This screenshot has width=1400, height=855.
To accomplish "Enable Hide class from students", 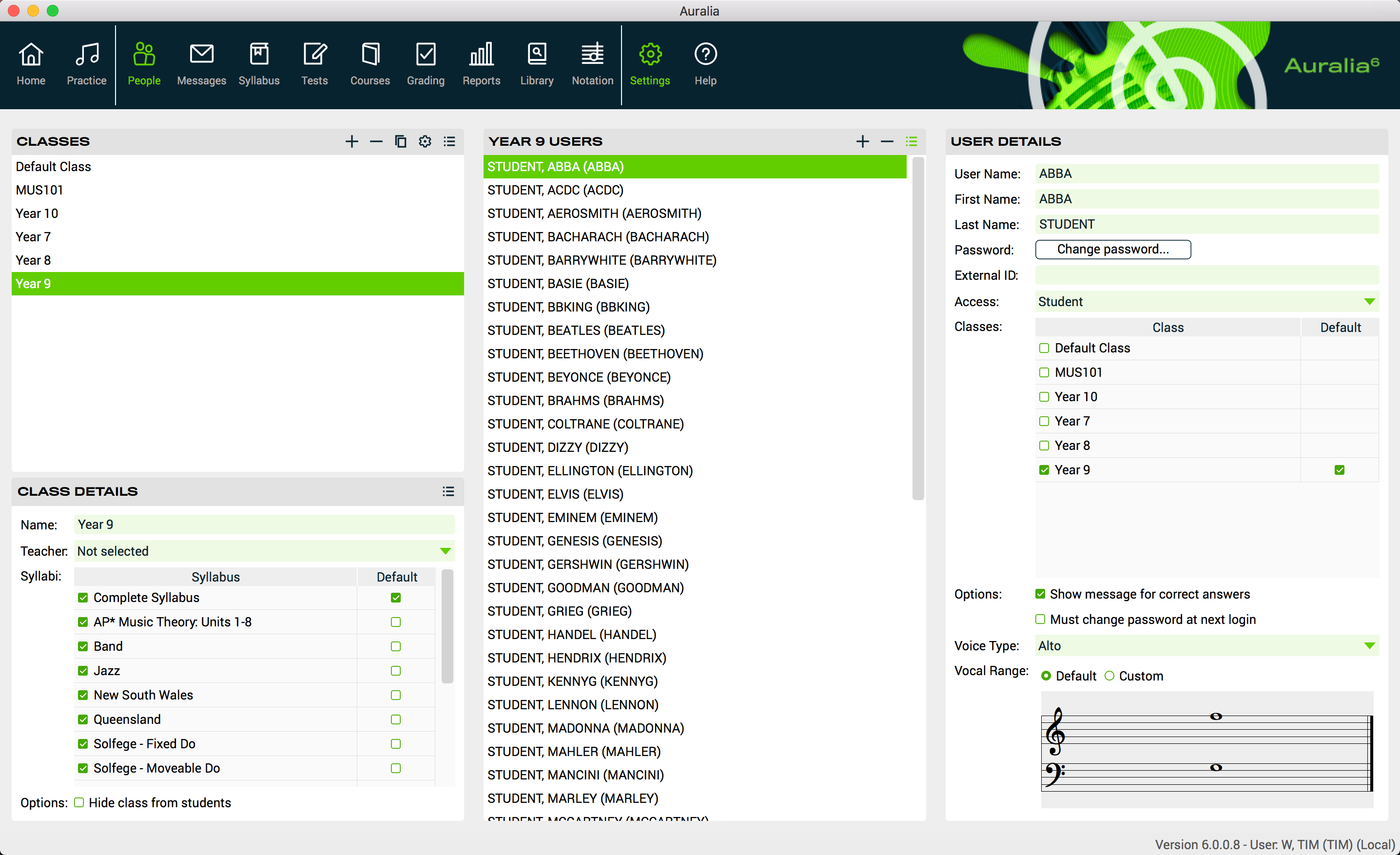I will point(79,802).
